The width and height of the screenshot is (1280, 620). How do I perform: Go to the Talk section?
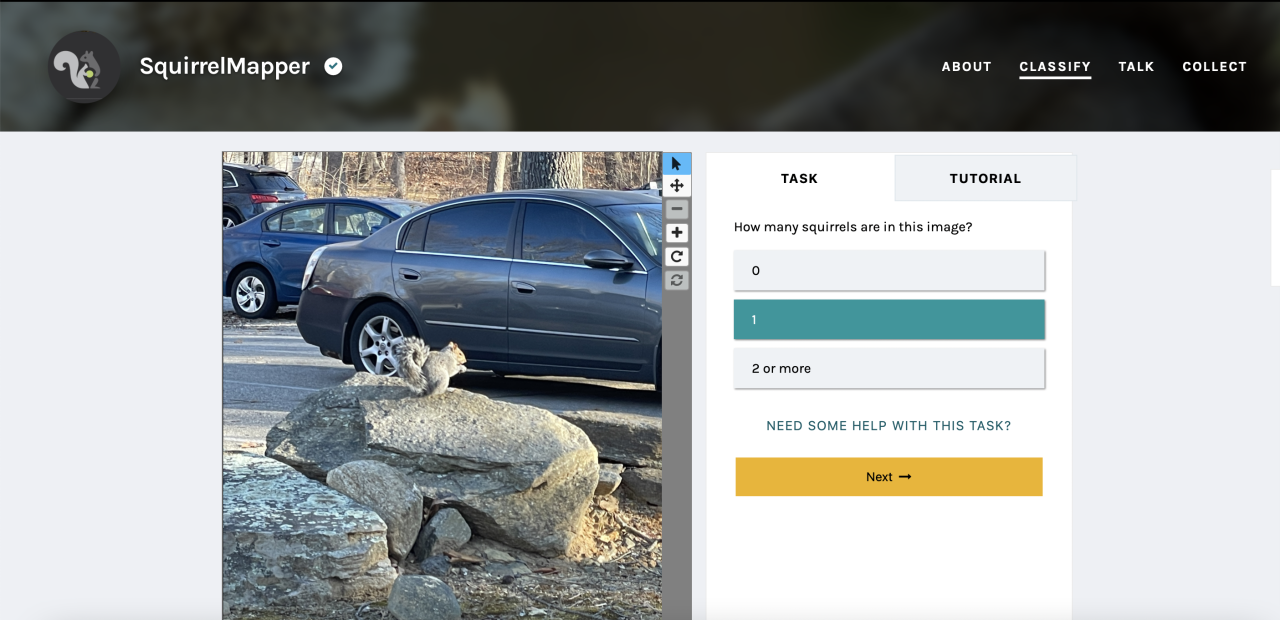pos(1136,67)
